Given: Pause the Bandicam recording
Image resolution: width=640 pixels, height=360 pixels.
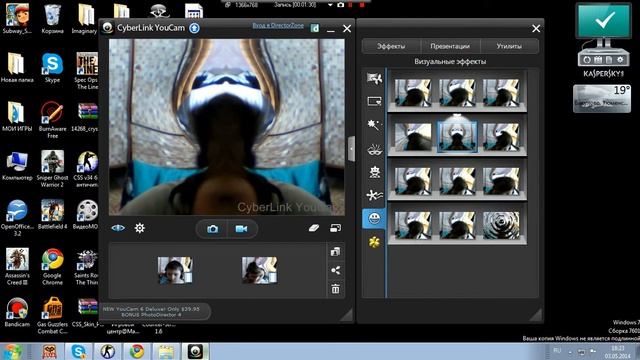Looking at the screenshot, I should point(351,5).
